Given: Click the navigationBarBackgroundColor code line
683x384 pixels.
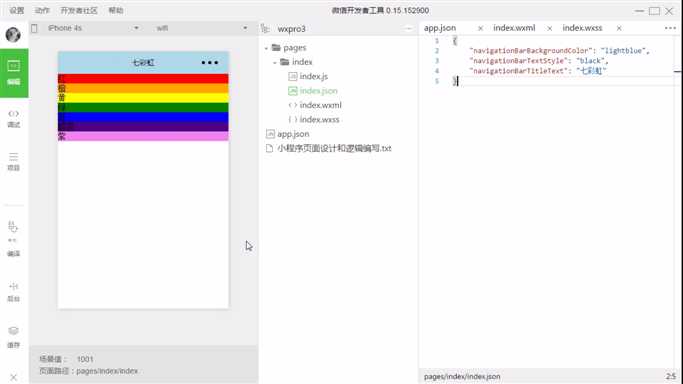Looking at the screenshot, I should point(559,51).
